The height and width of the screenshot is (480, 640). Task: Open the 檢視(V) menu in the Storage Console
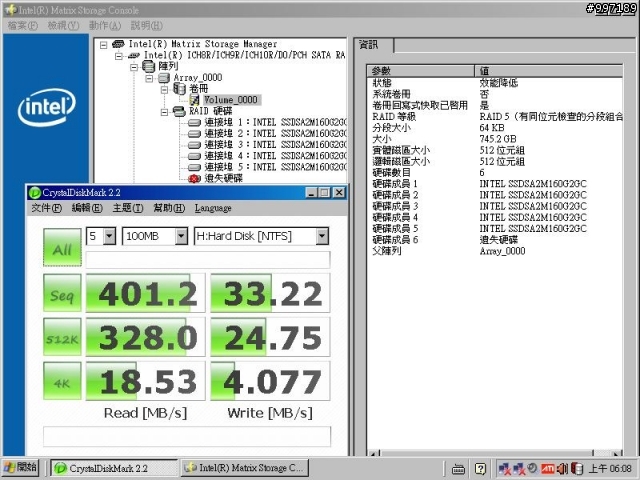tap(63, 25)
